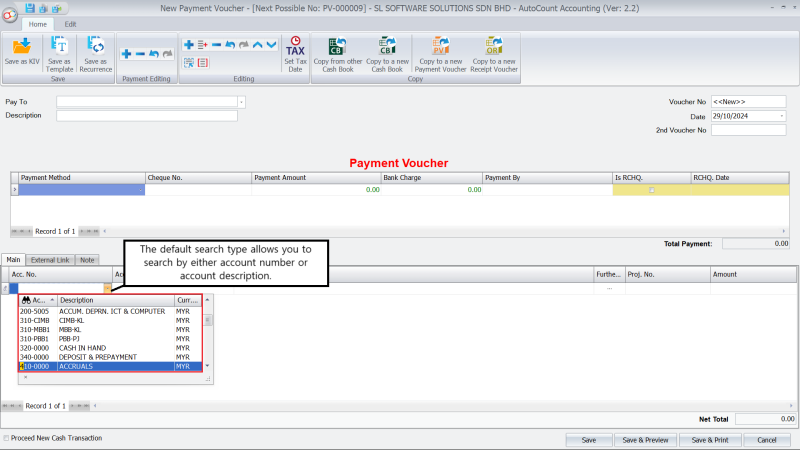Delete detail row with Editing group minus
Screen dimensions: 800x450
(x=216, y=45)
